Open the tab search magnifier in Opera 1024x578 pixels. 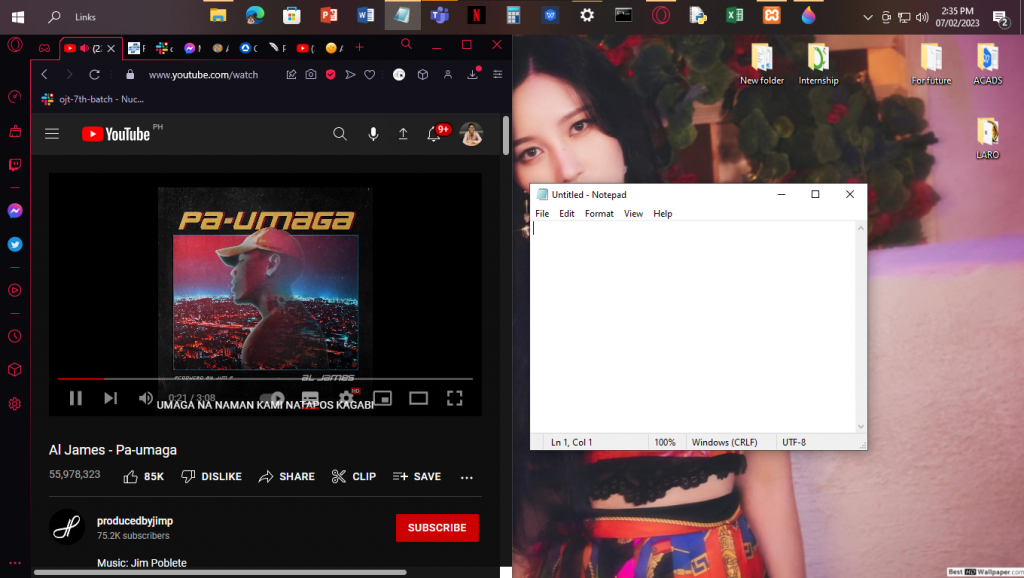(406, 44)
